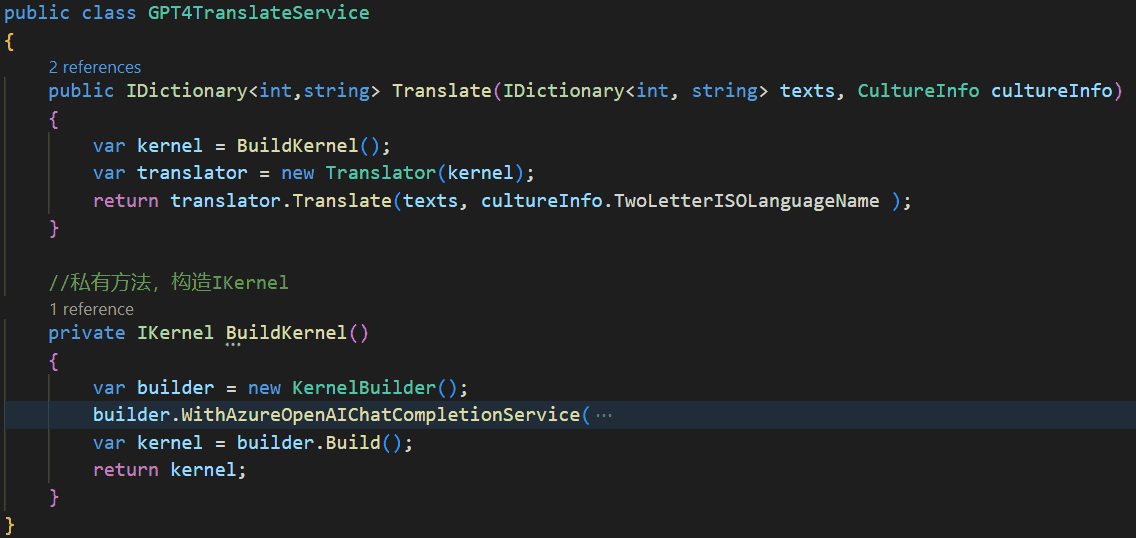This screenshot has height=538, width=1136.
Task: Click the WithAzureOpenAIChatCompletionService method name
Action: (380, 415)
